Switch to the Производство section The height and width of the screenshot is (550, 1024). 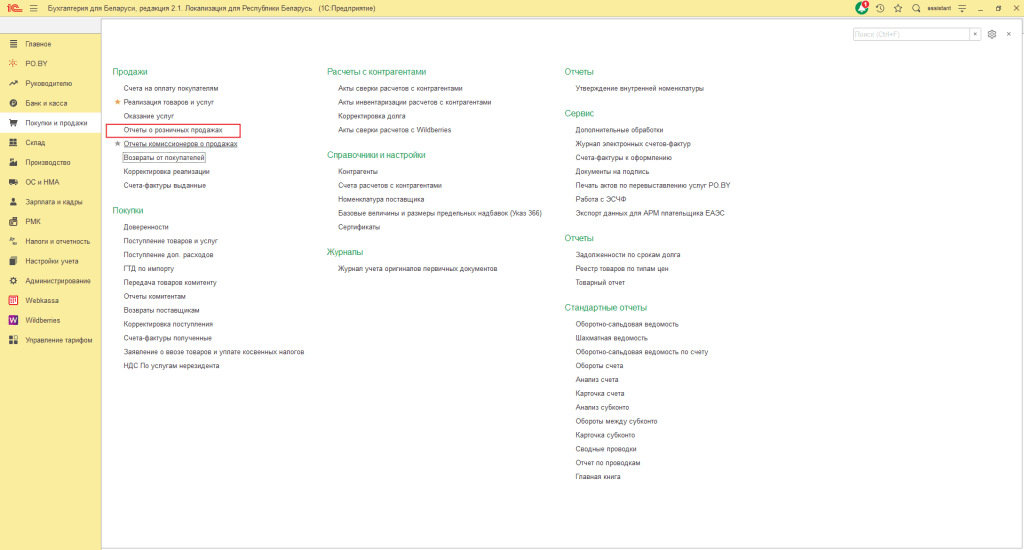coord(48,162)
